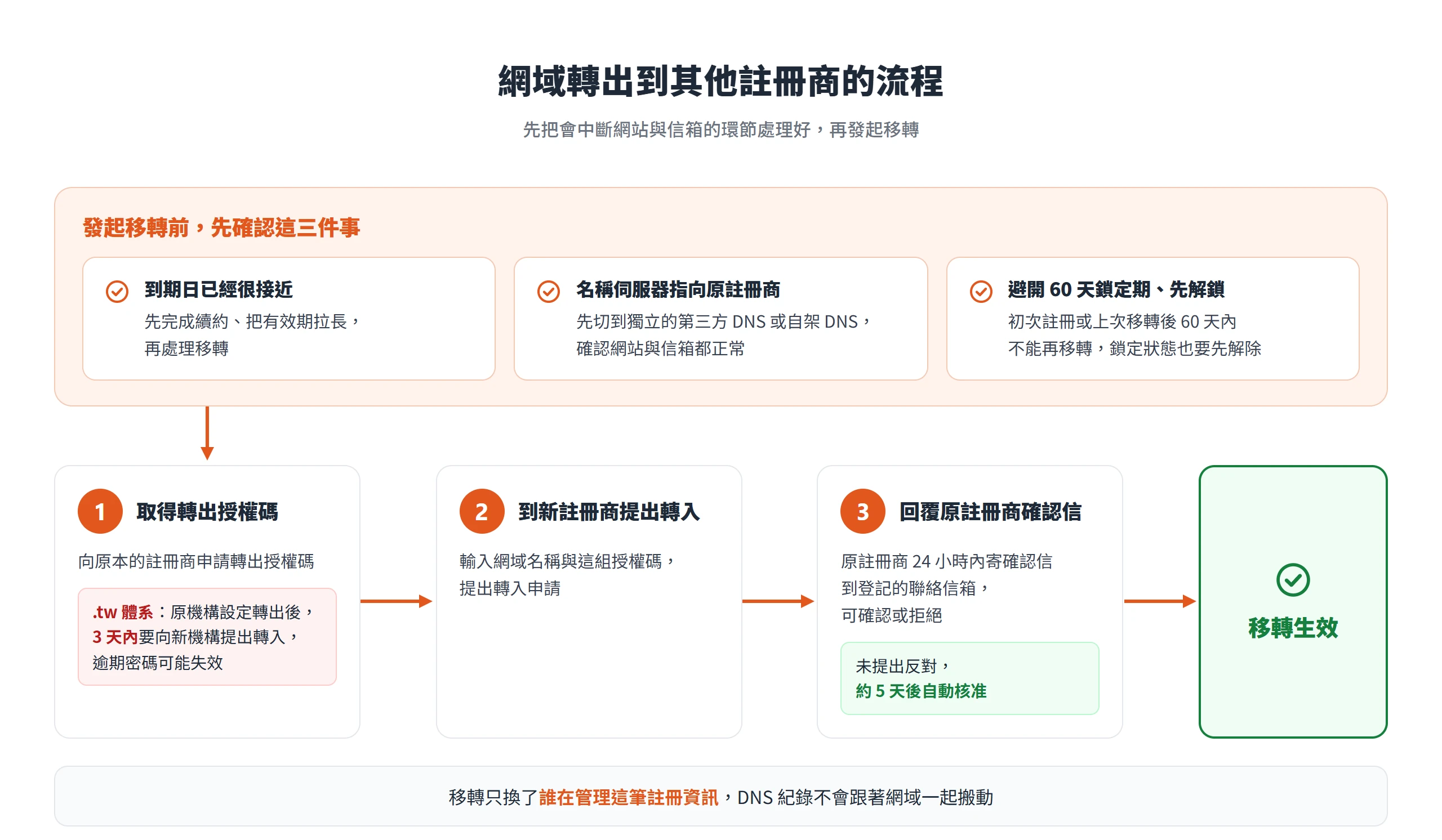Click the orange heading 發起移轉前，先確認這三件事
The height and width of the screenshot is (840, 1442).
pyautogui.click(x=221, y=227)
